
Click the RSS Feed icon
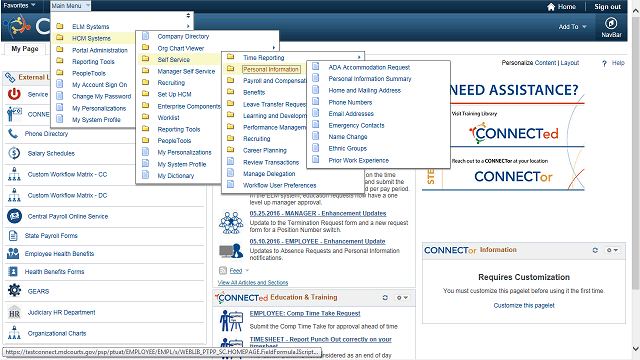pyautogui.click(x=223, y=270)
